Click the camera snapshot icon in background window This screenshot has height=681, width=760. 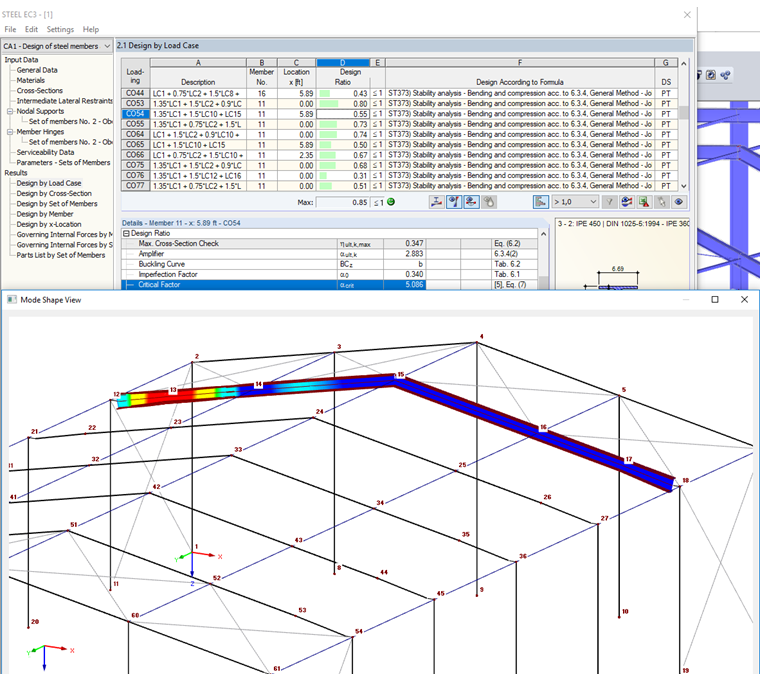click(711, 75)
